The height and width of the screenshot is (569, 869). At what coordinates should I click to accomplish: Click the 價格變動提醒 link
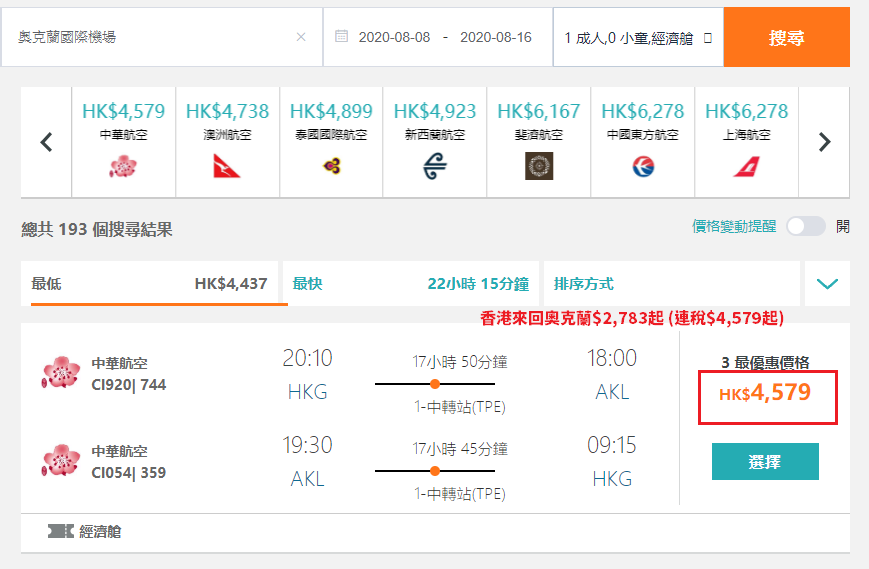tap(734, 226)
